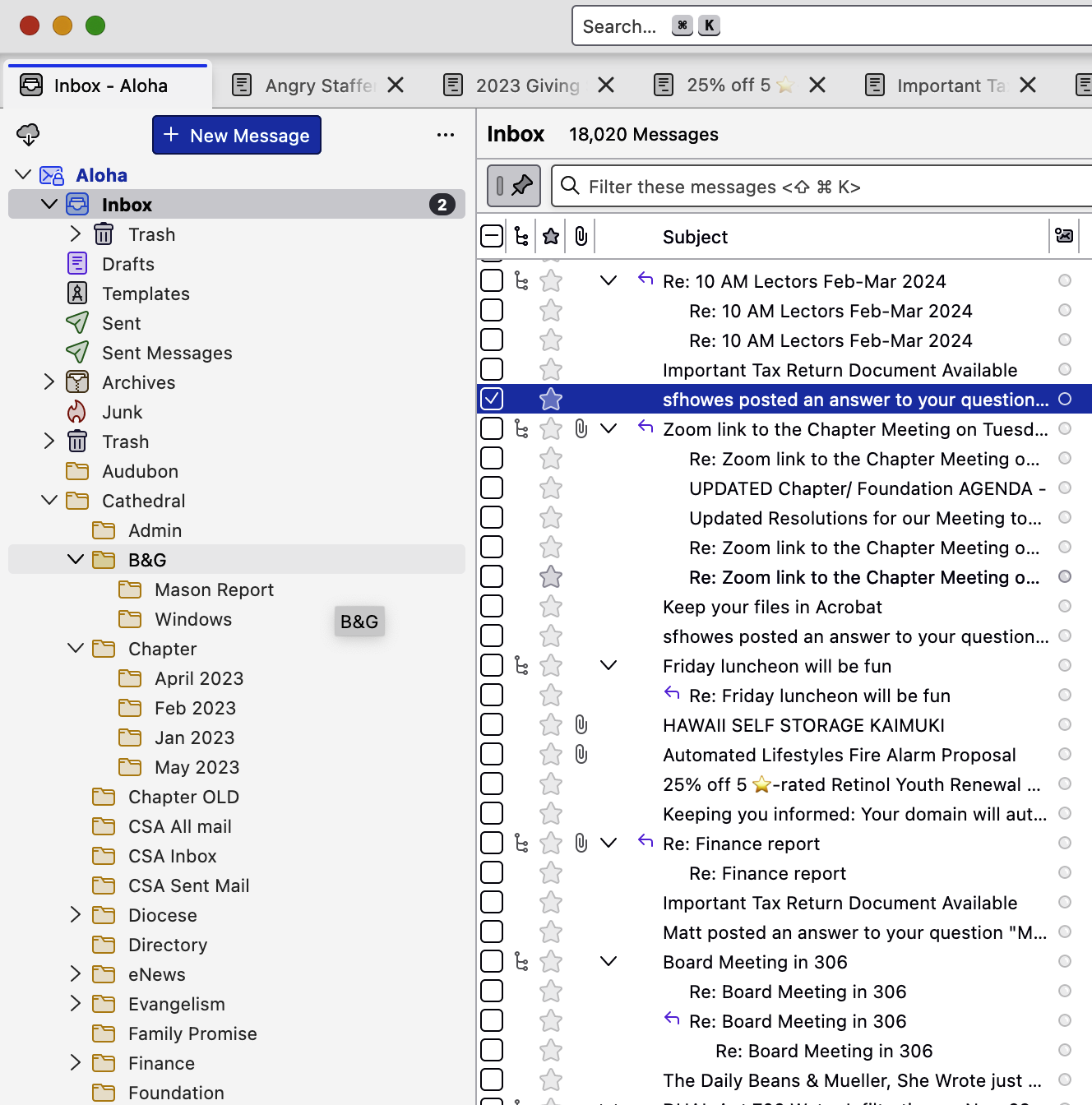The image size is (1092, 1105).
Task: Open the Junk folder
Action: coord(122,412)
